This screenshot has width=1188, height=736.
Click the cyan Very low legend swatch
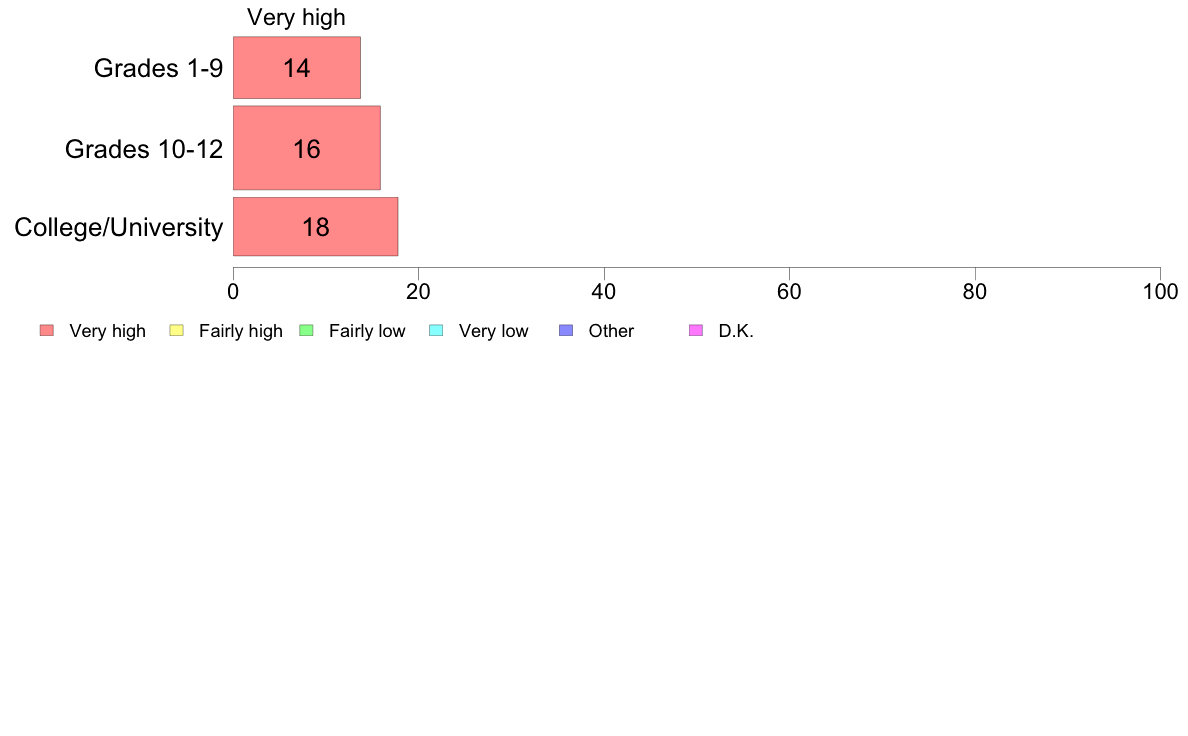(x=436, y=330)
